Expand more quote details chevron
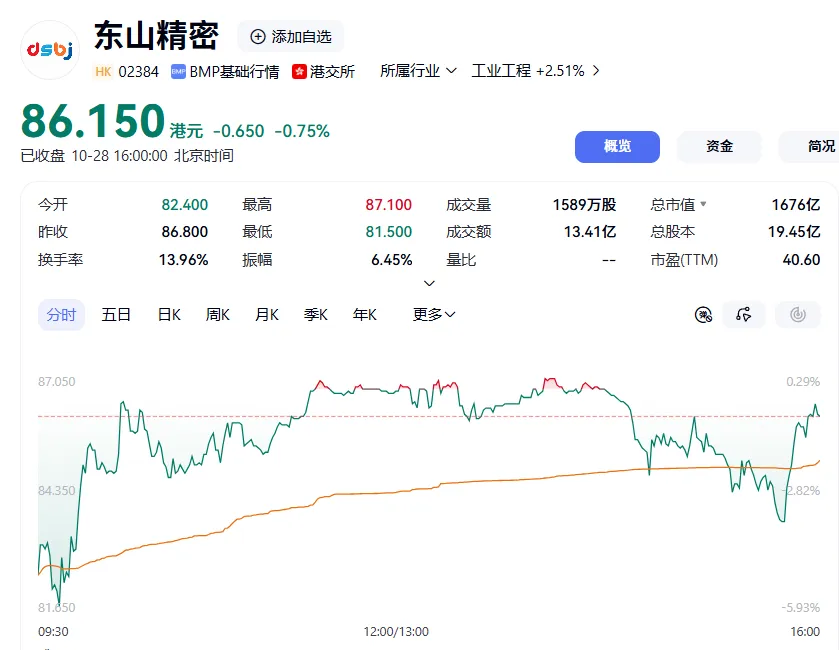Screen dimensions: 839x650 [429, 283]
